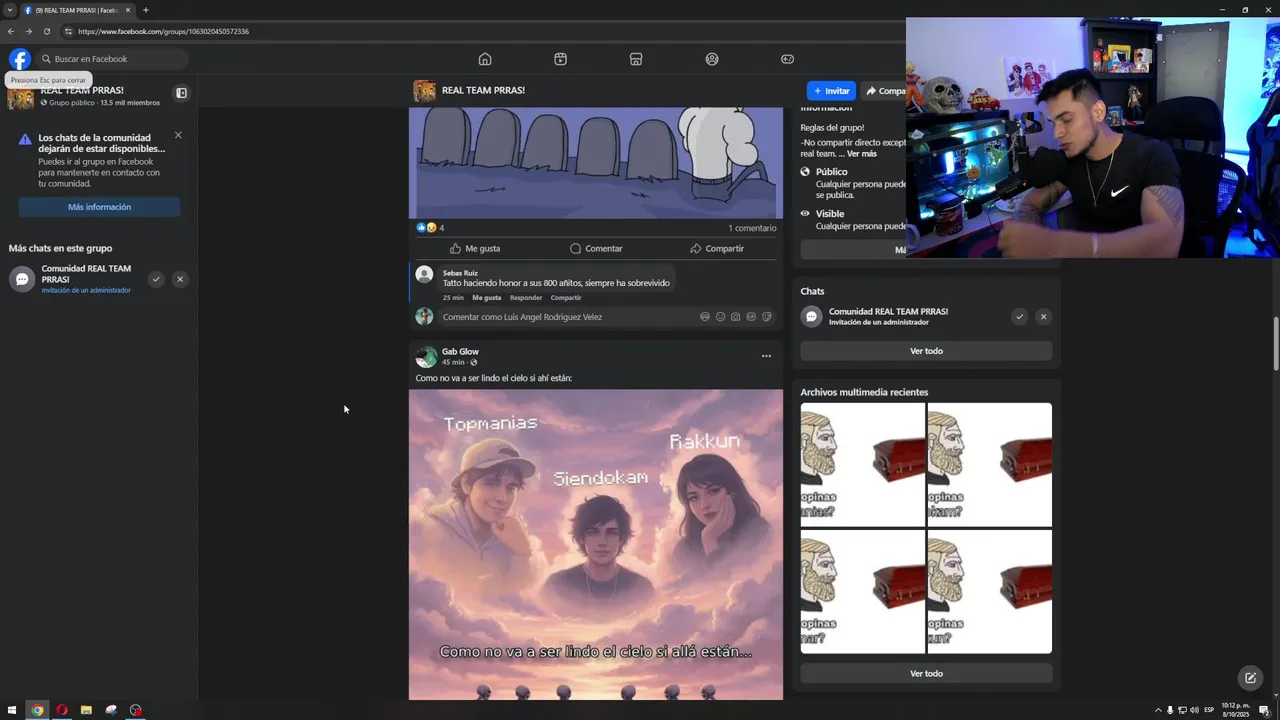Open the new message compose button
The image size is (1280, 720).
coord(1250,678)
